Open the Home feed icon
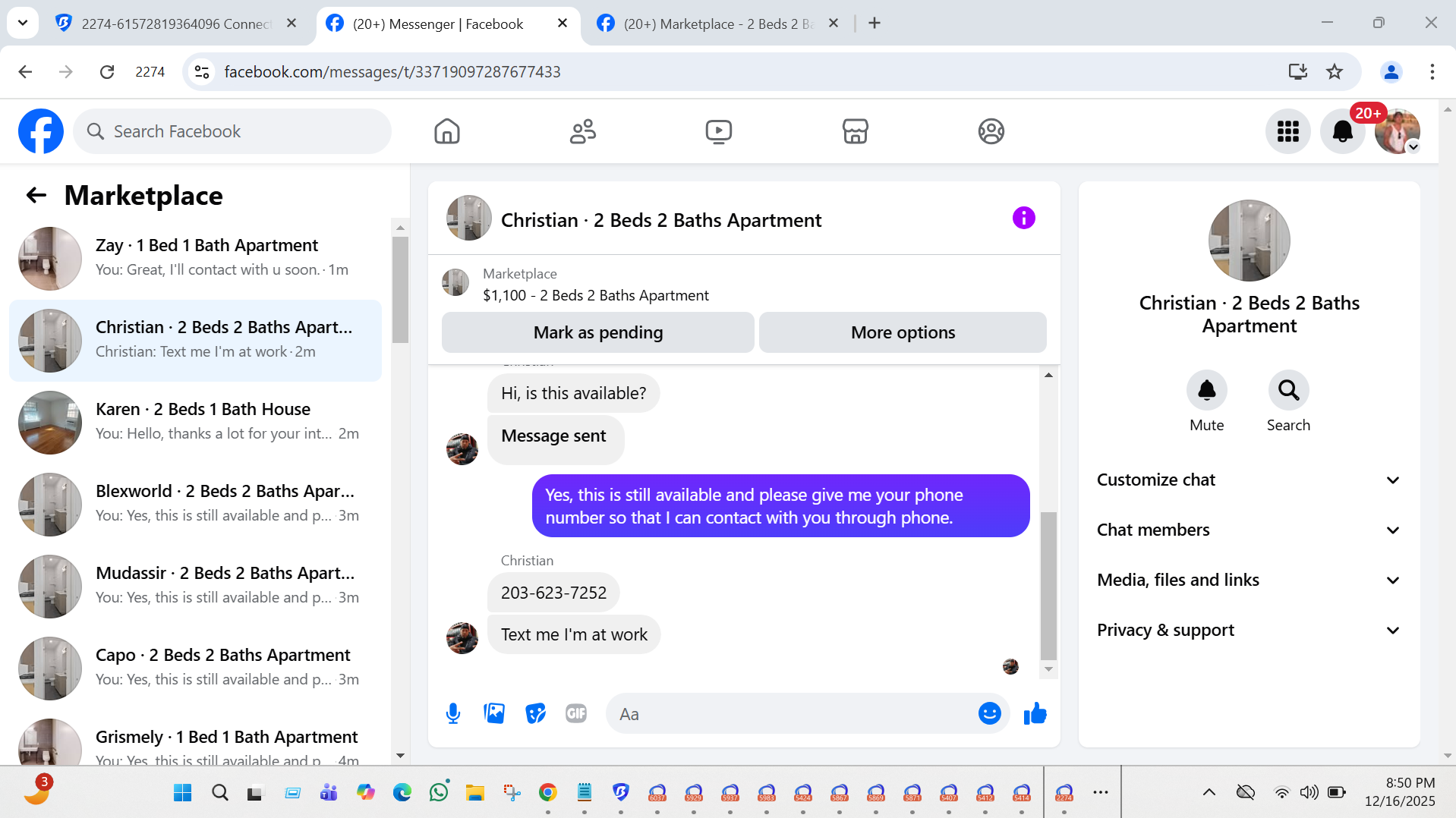Viewport: 1456px width, 818px height. point(447,131)
